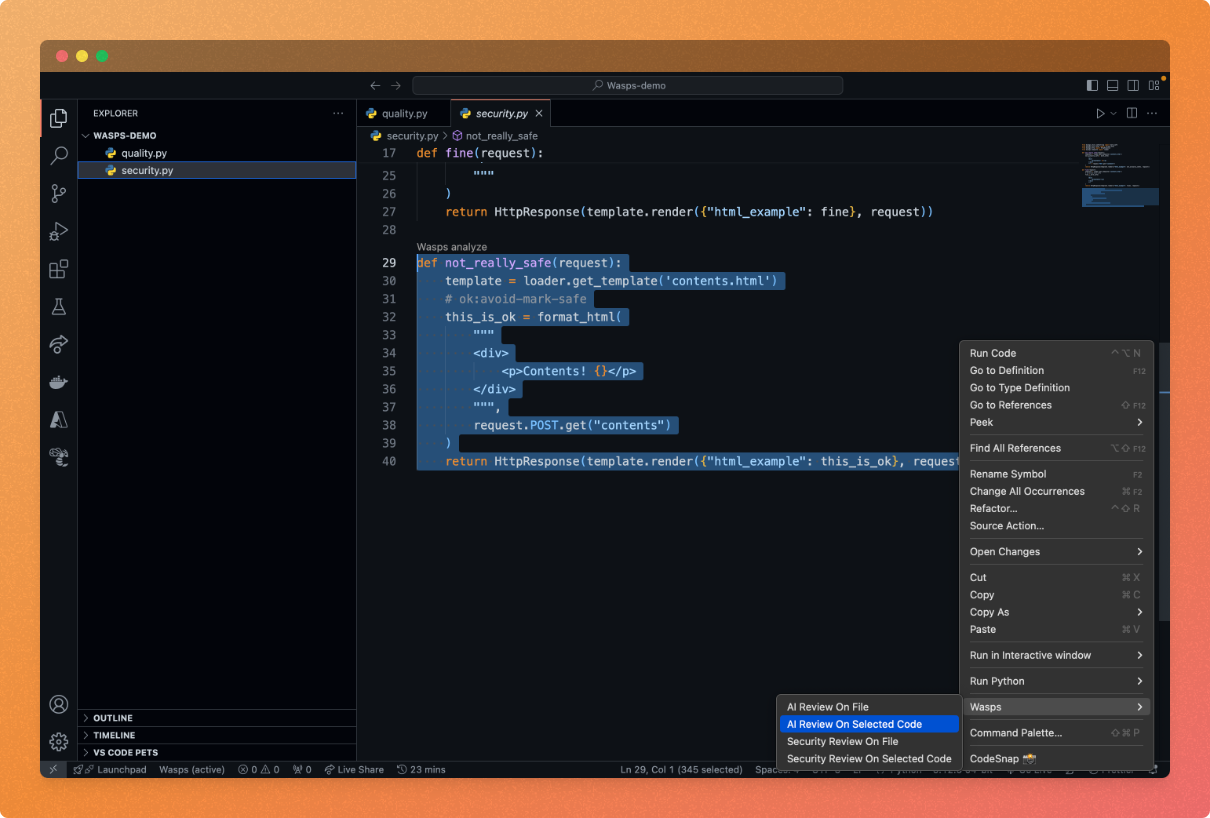Open the Extensions view icon

click(x=59, y=269)
